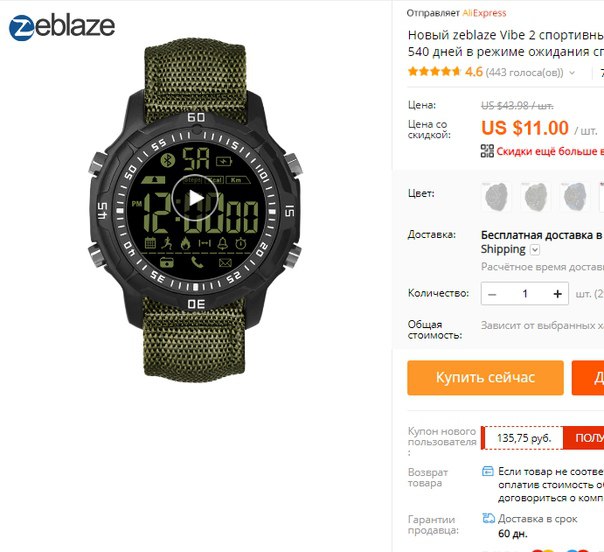Select the first color variant swatch
Screen dimensions: 604x552
496,196
